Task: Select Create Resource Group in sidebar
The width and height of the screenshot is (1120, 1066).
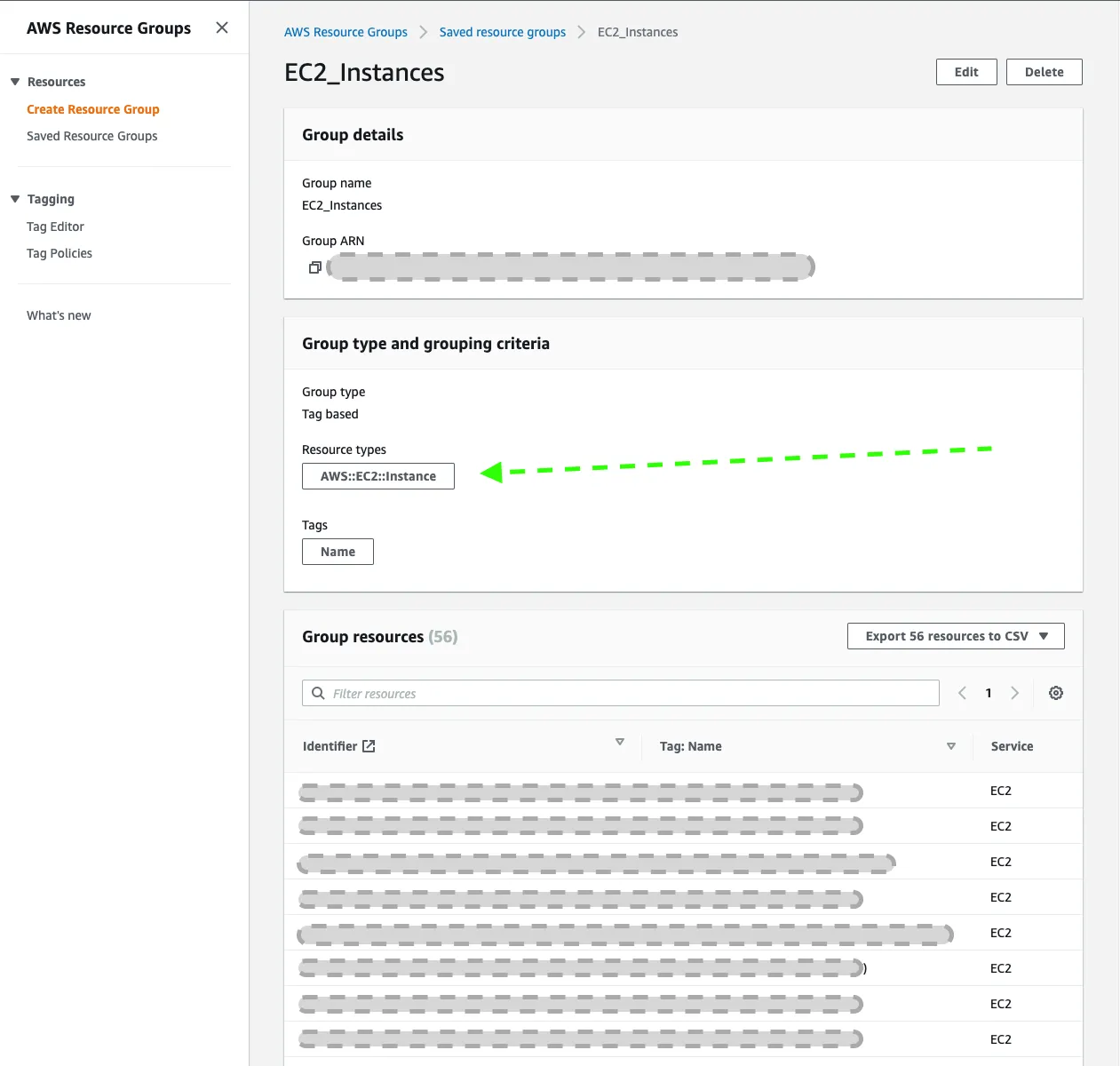Action: pos(93,109)
